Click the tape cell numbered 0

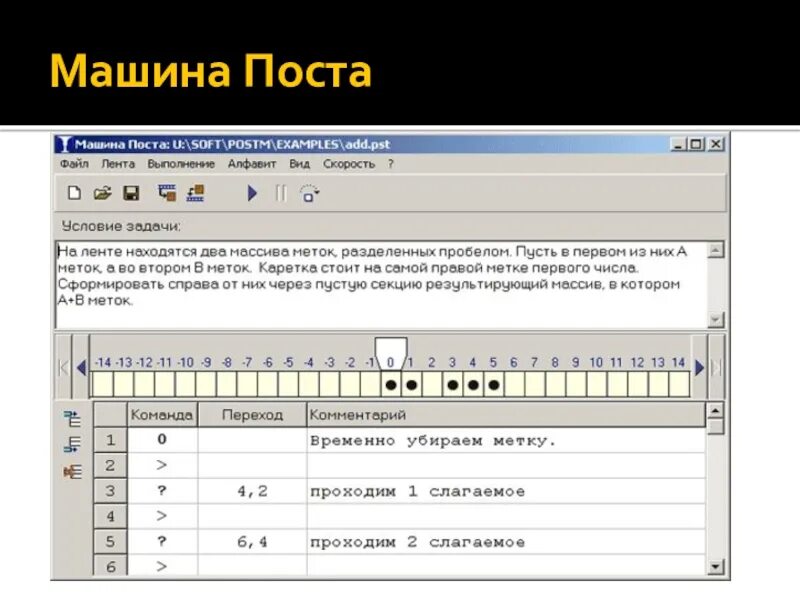pyautogui.click(x=391, y=385)
